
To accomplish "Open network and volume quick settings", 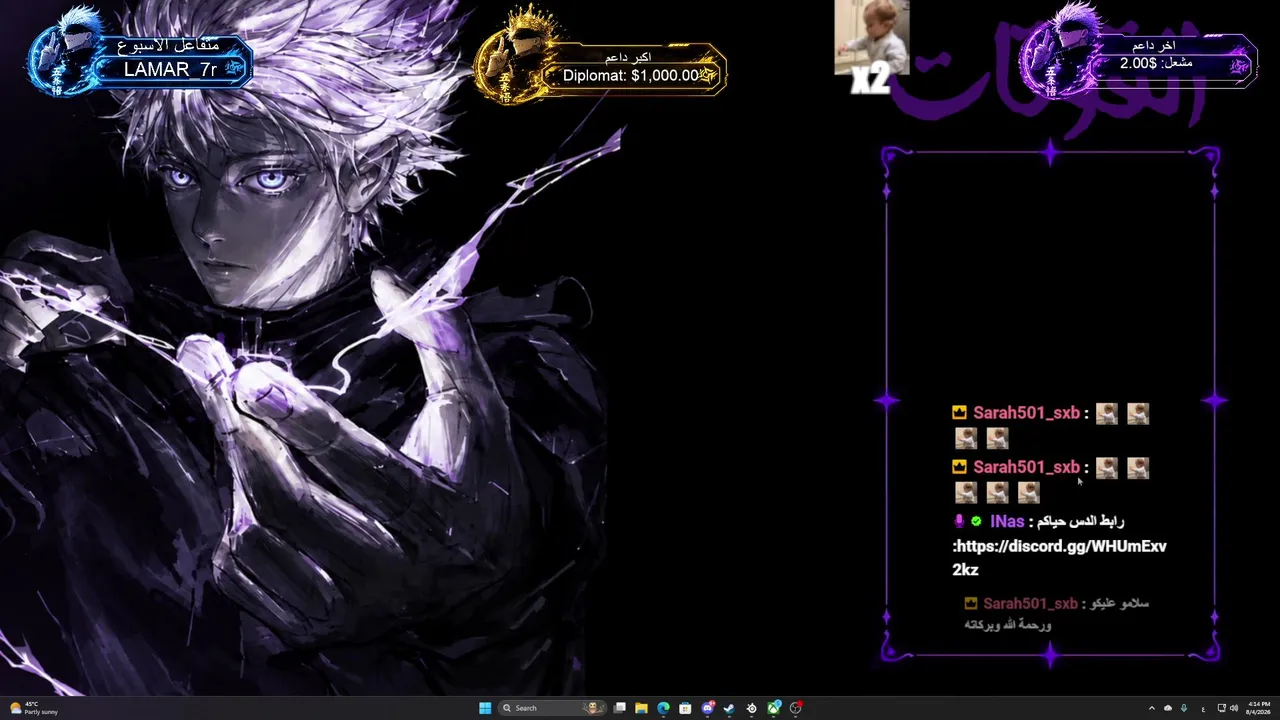I will [1227, 708].
